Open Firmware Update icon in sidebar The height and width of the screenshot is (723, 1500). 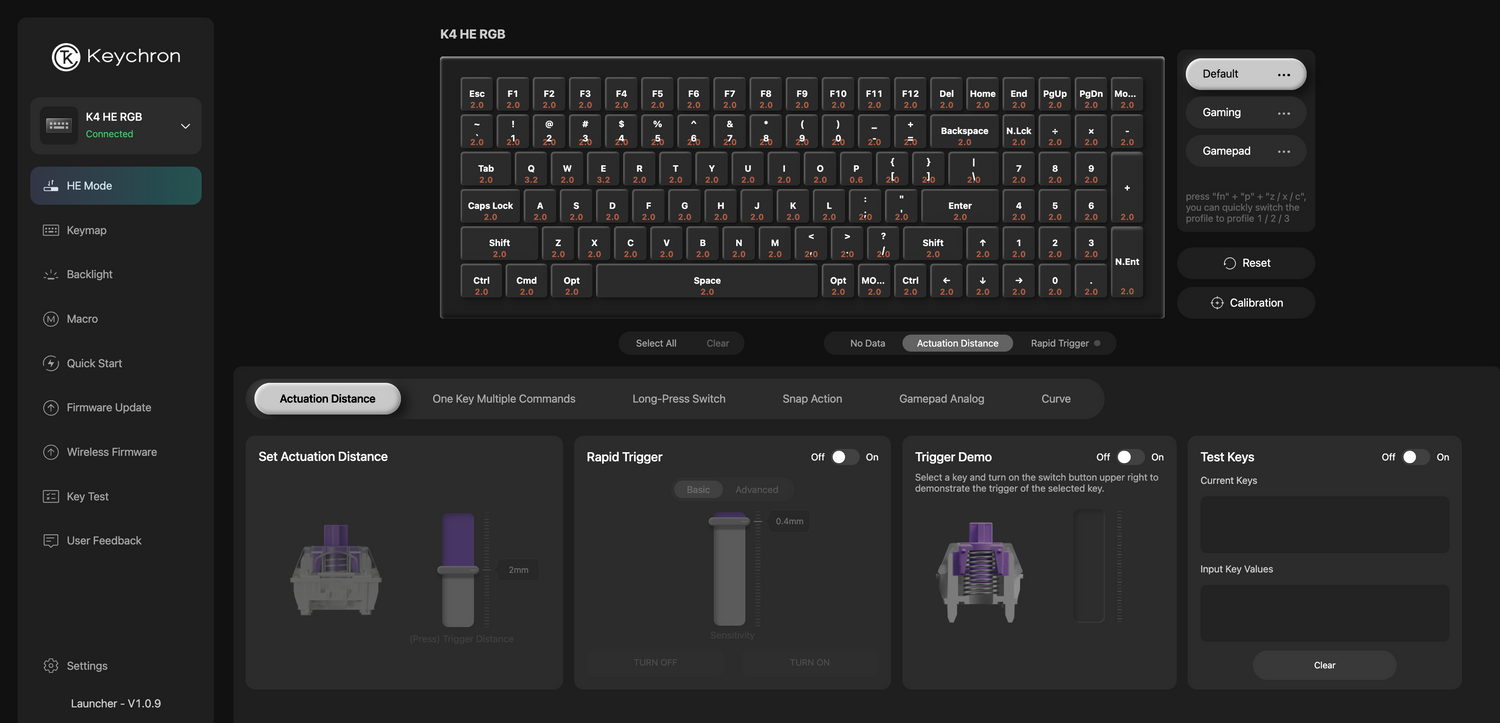click(x=51, y=408)
